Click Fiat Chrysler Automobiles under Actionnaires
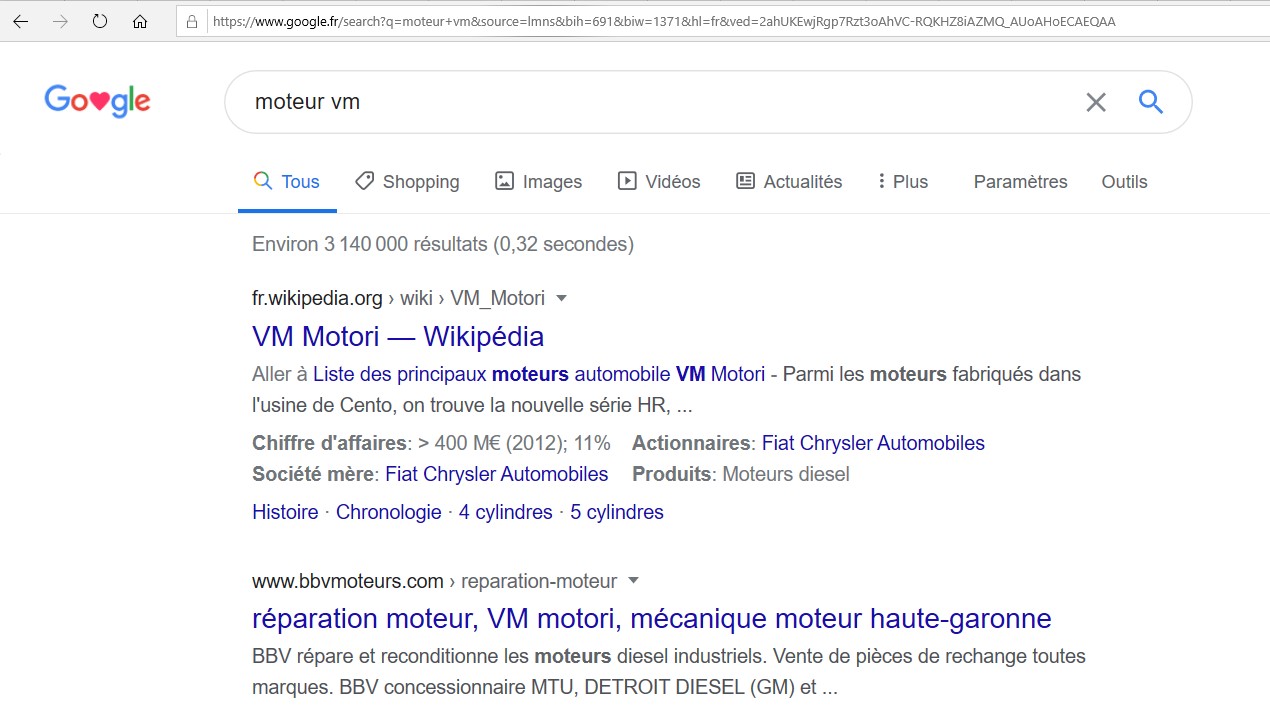Image resolution: width=1270 pixels, height=714 pixels. tap(873, 443)
